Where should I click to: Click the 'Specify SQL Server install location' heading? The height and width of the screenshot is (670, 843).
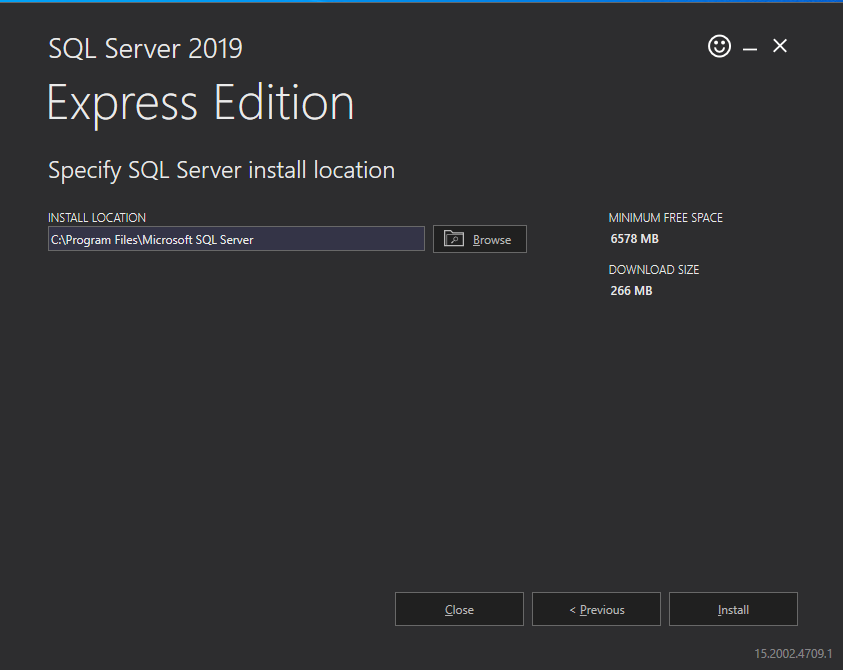(x=222, y=170)
